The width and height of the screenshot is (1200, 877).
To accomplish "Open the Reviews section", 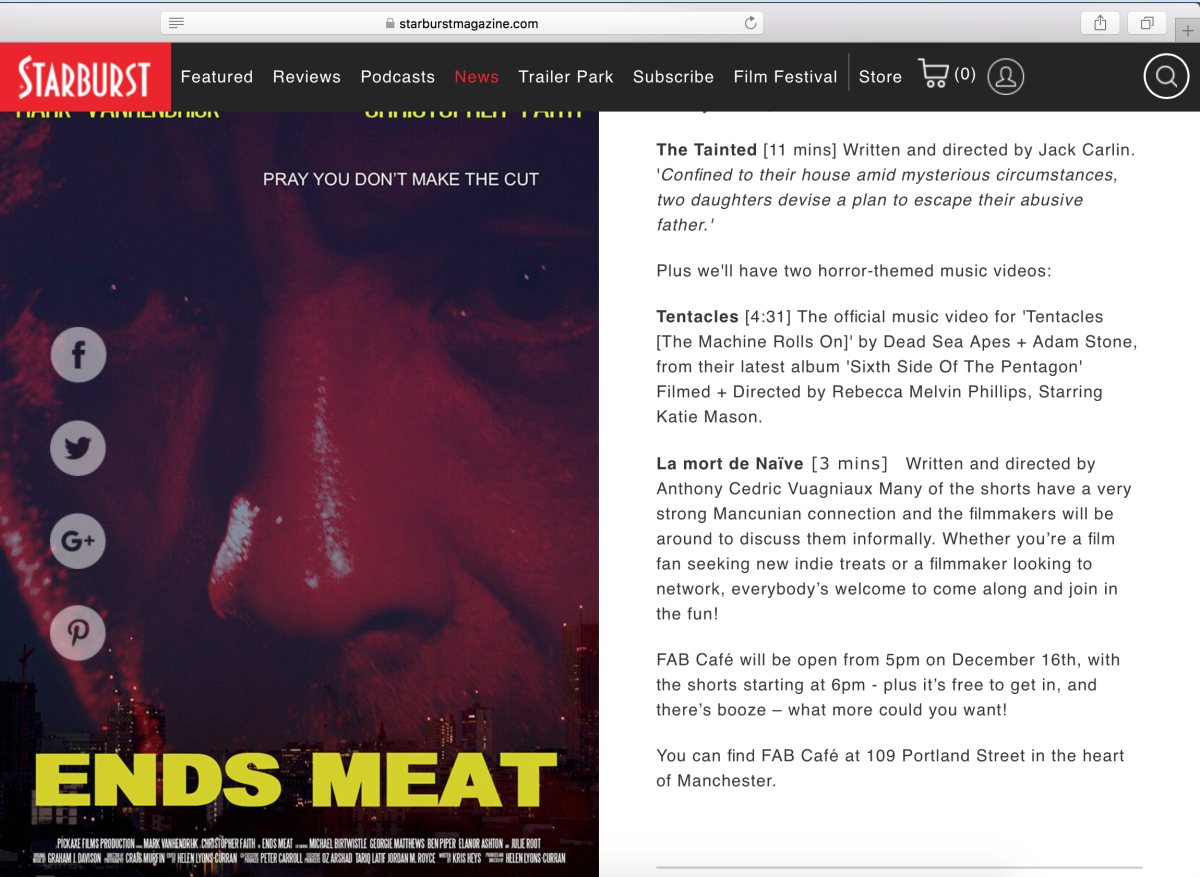I will click(307, 77).
